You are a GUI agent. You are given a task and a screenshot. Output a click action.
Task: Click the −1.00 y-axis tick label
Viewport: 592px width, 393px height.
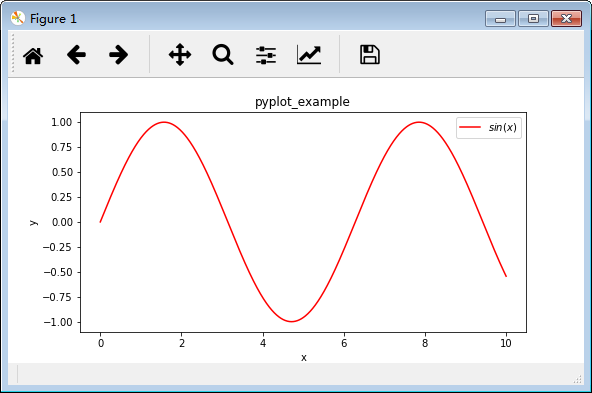tap(57, 322)
